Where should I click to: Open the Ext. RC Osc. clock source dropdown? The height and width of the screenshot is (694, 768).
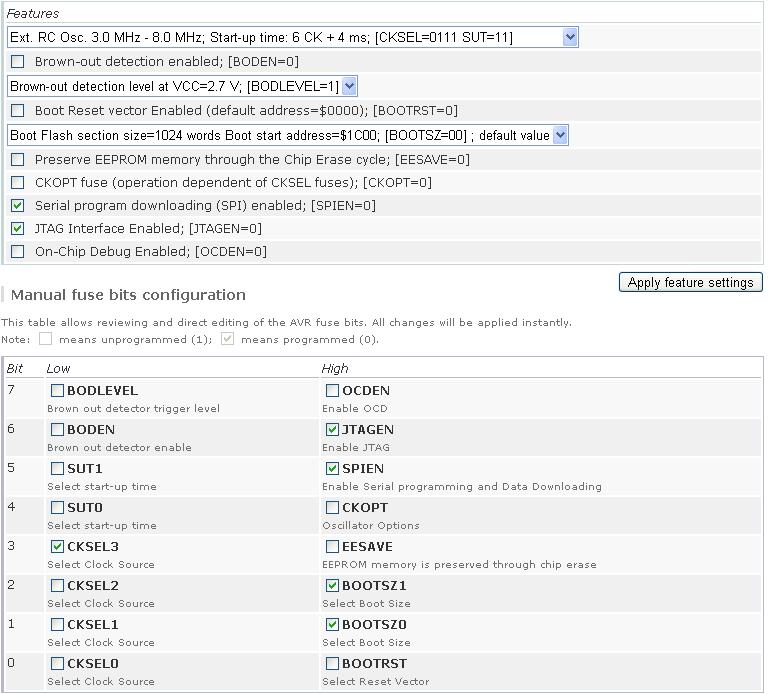(x=570, y=37)
